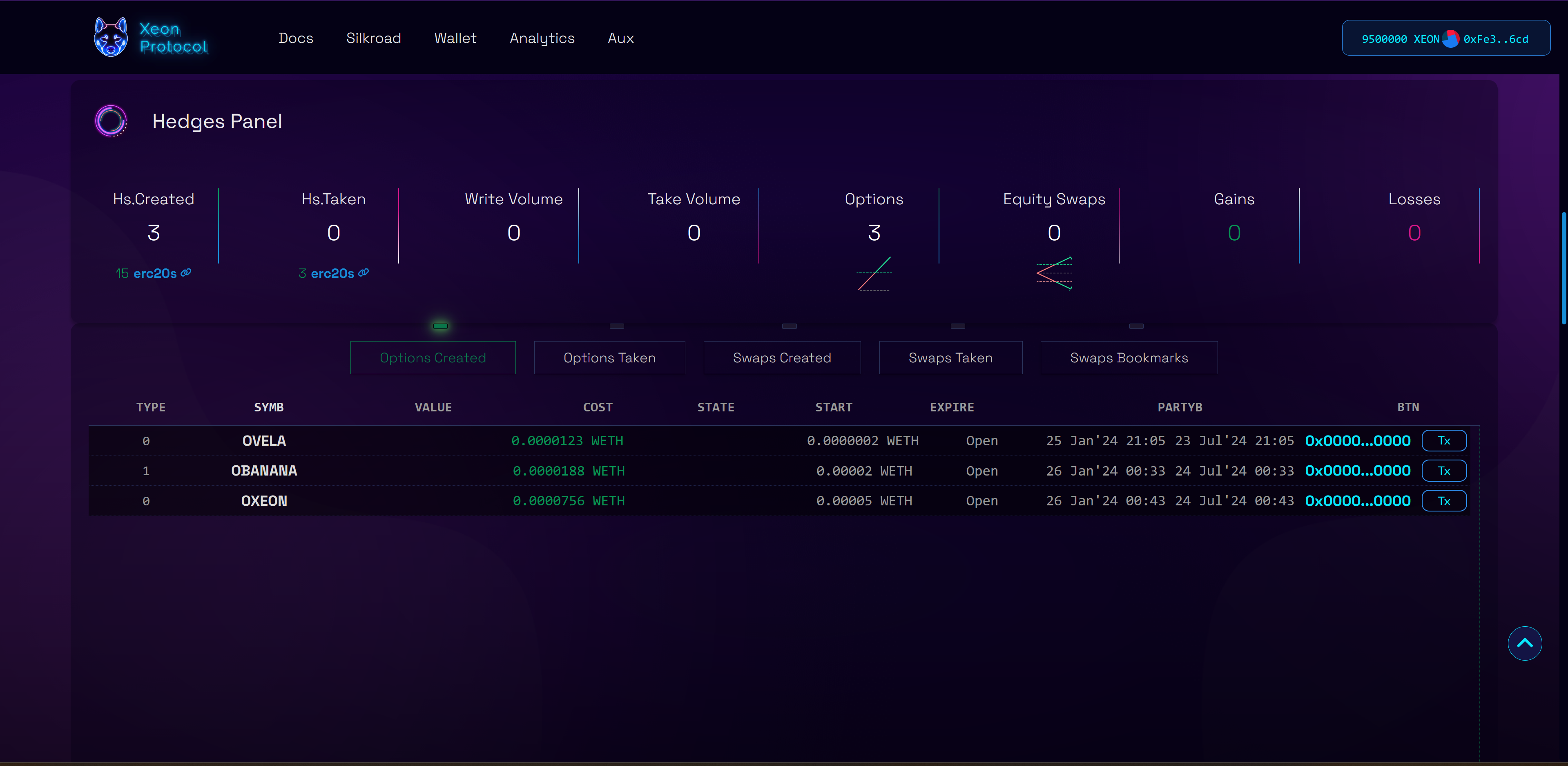Select the Swaps Bookmarks tab
1568x766 pixels.
pyautogui.click(x=1129, y=358)
